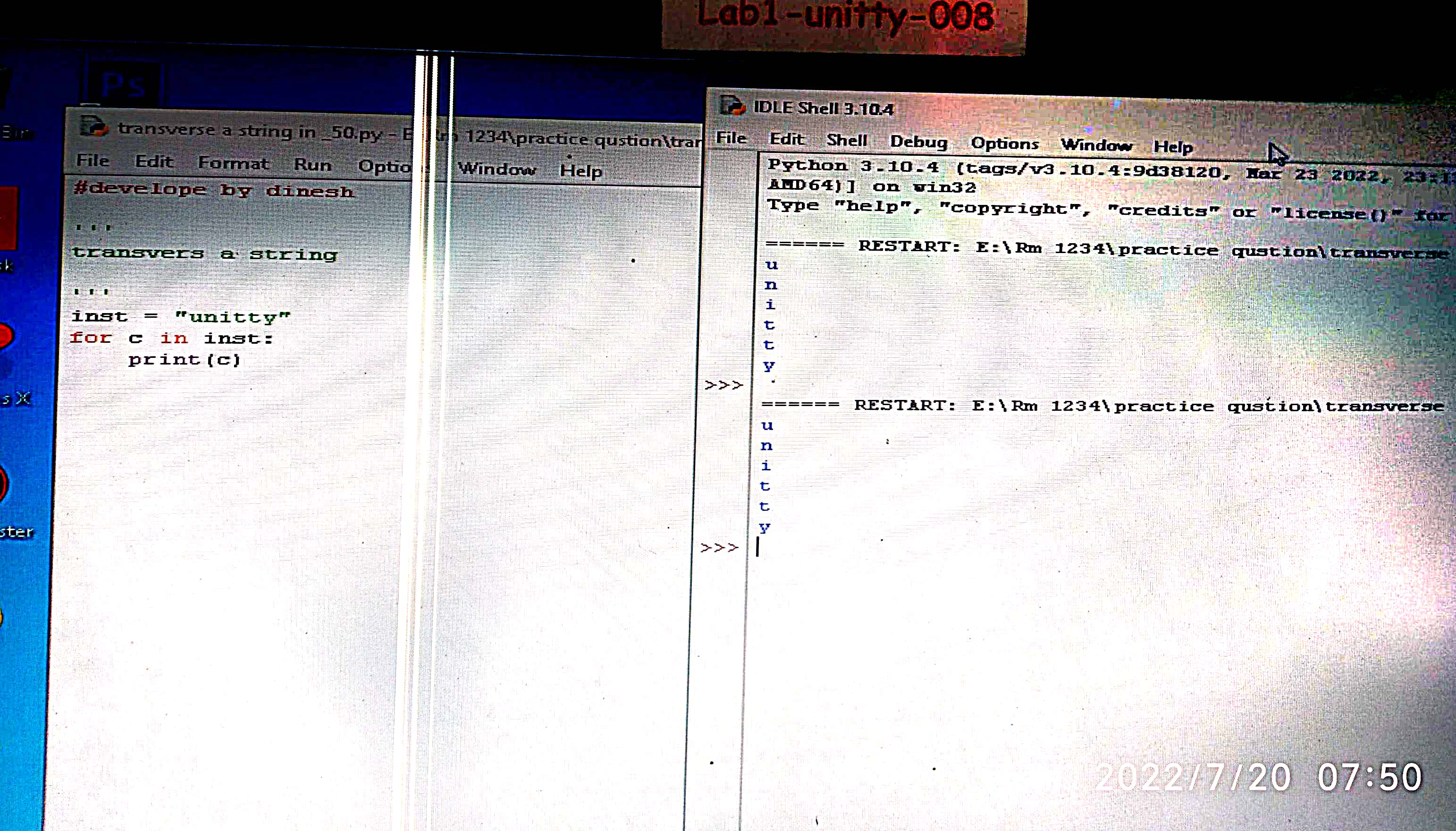Open the IDLE Shell Options menu
This screenshot has width=1456, height=831.
(1005, 144)
